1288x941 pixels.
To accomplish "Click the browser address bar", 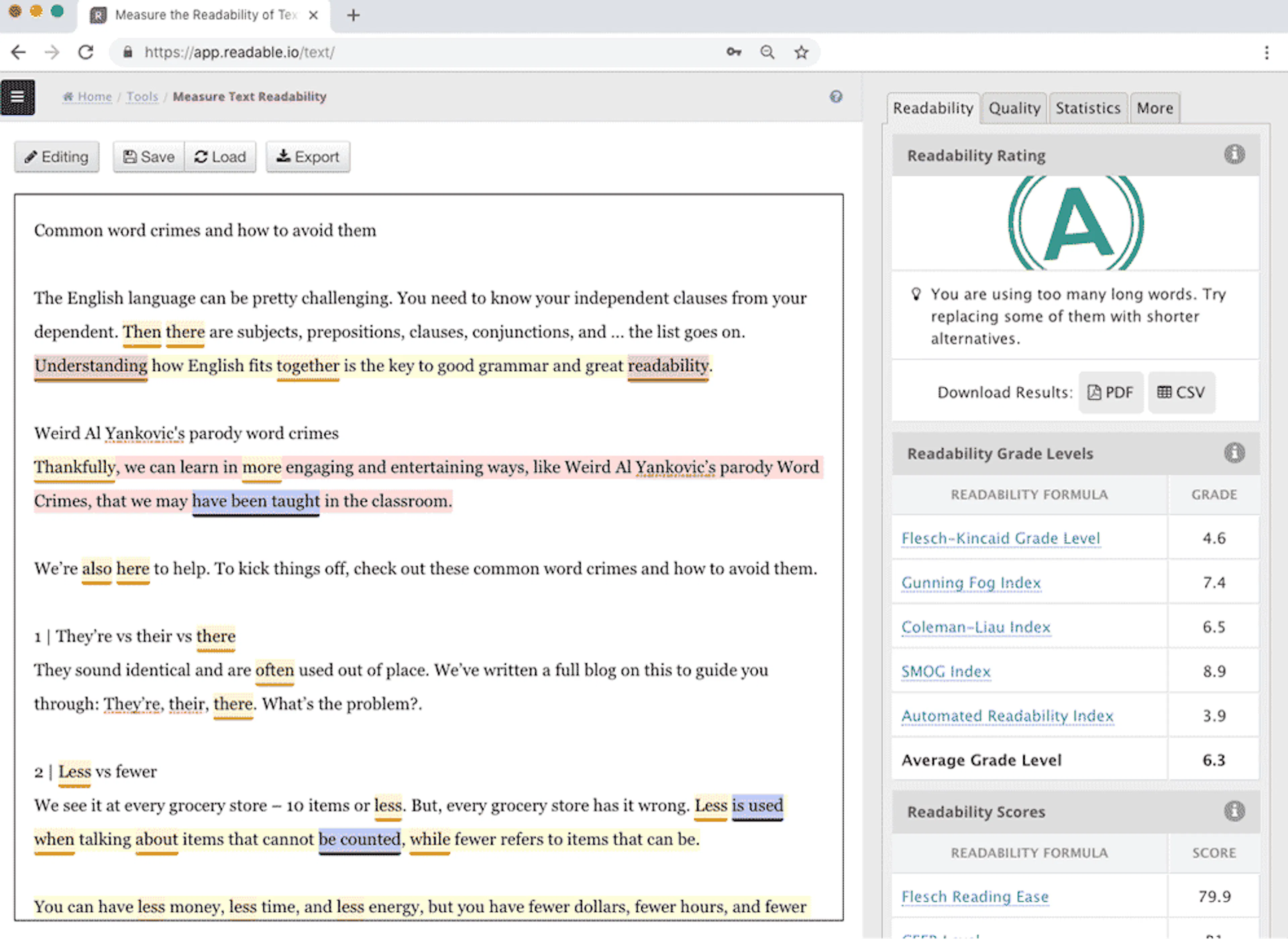I will (x=399, y=52).
